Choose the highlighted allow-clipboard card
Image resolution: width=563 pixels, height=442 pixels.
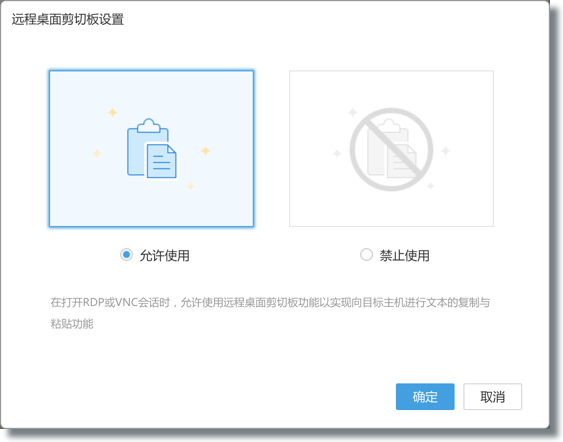[151, 149]
